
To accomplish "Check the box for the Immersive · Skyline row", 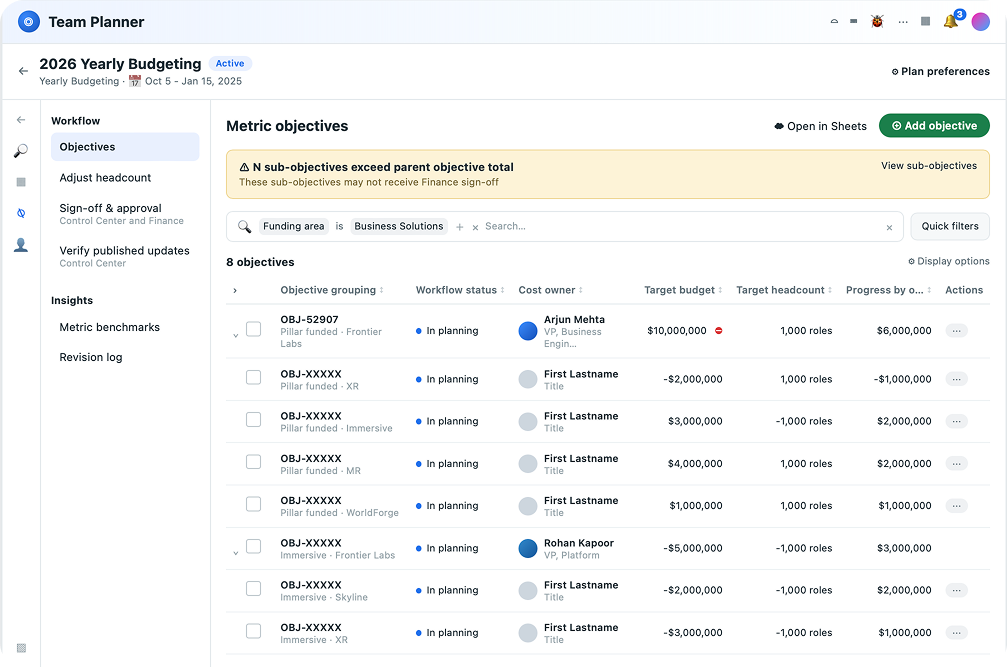I will click(254, 589).
